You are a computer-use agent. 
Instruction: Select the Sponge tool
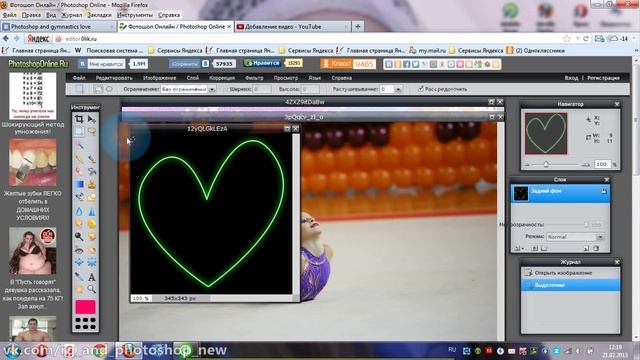pos(92,224)
